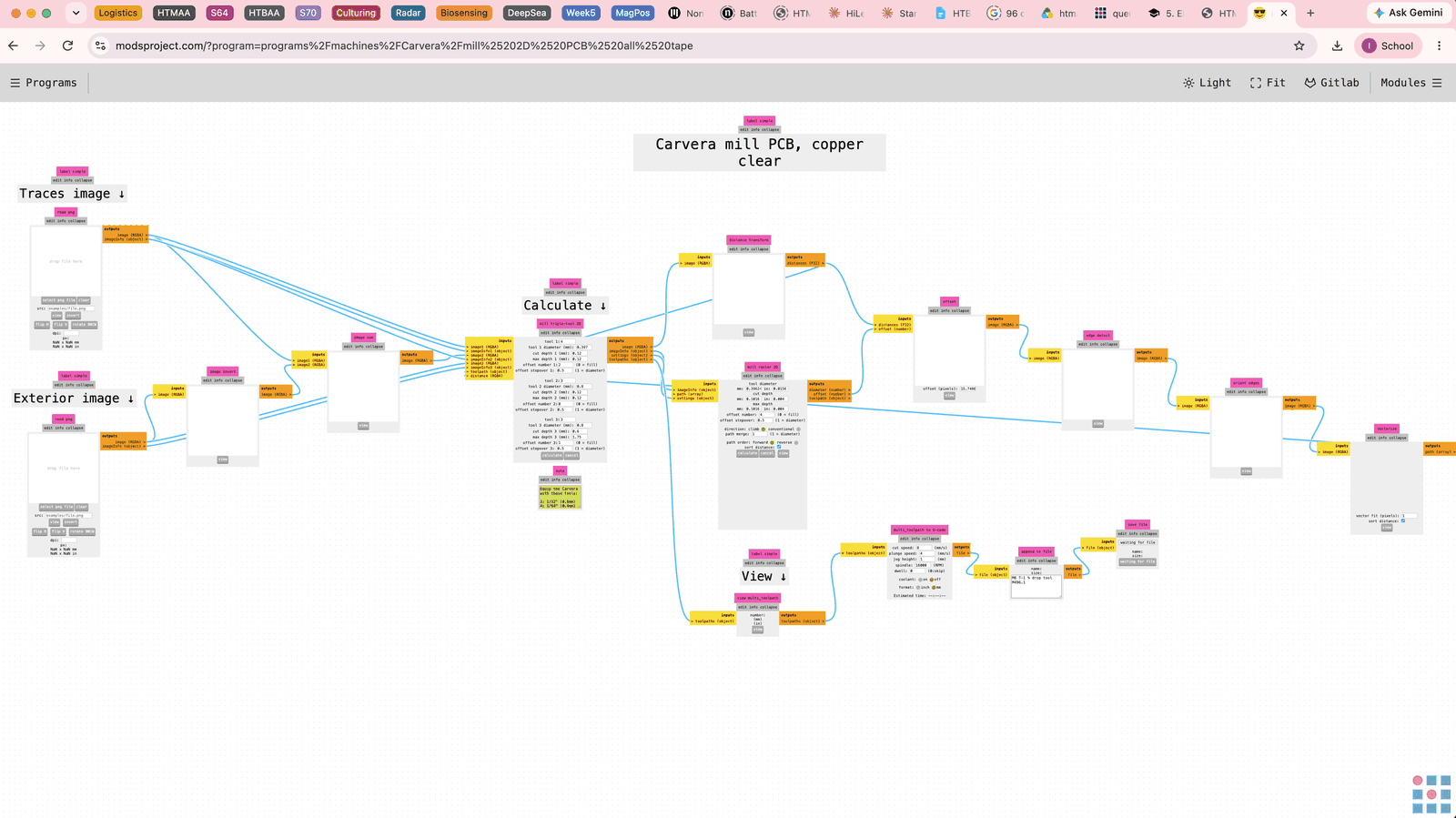Screen dimensions: 1456x818
Task: Click the site information icon in address bar
Action: pyautogui.click(x=101, y=45)
